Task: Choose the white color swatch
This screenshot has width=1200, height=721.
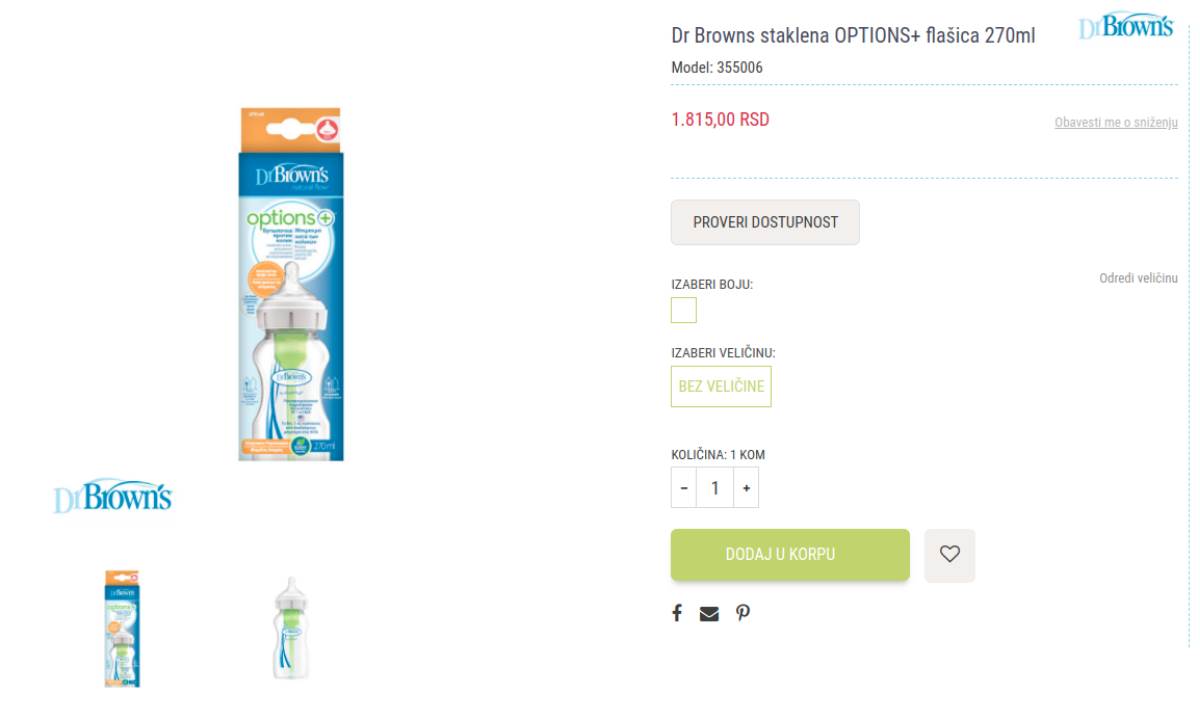Action: point(684,310)
